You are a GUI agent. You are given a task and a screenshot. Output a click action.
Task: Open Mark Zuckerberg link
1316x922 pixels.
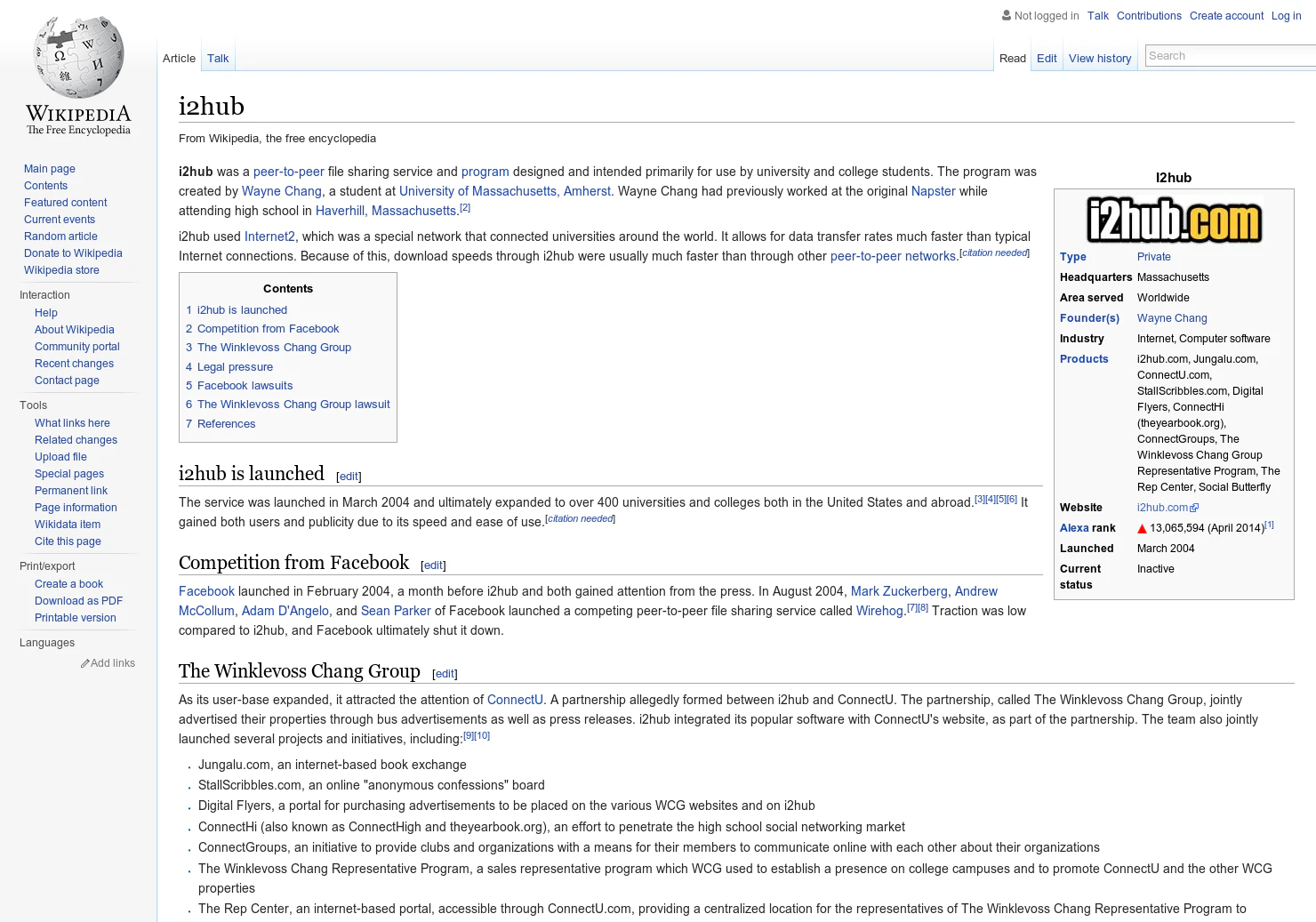899,591
